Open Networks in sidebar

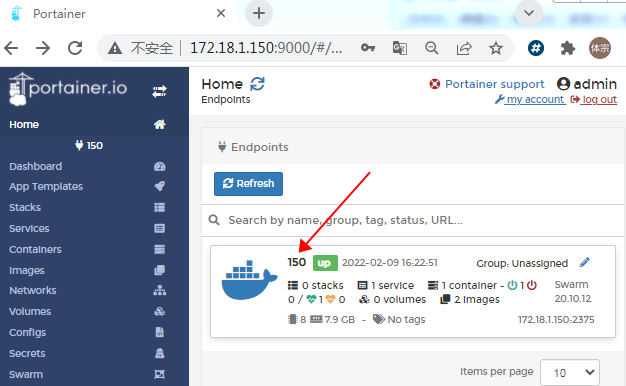pos(33,291)
